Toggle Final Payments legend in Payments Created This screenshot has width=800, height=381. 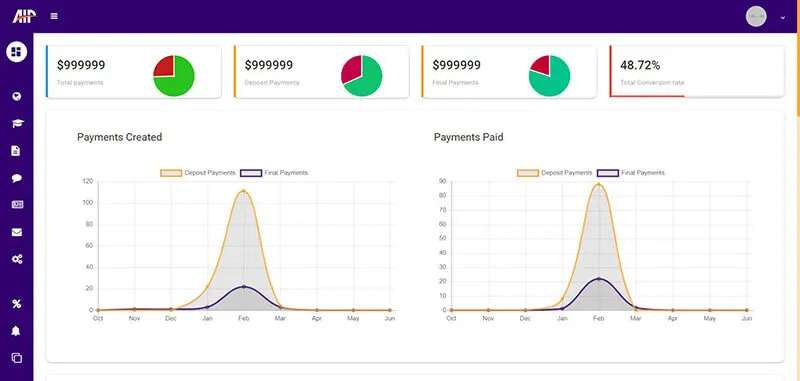pyautogui.click(x=274, y=173)
